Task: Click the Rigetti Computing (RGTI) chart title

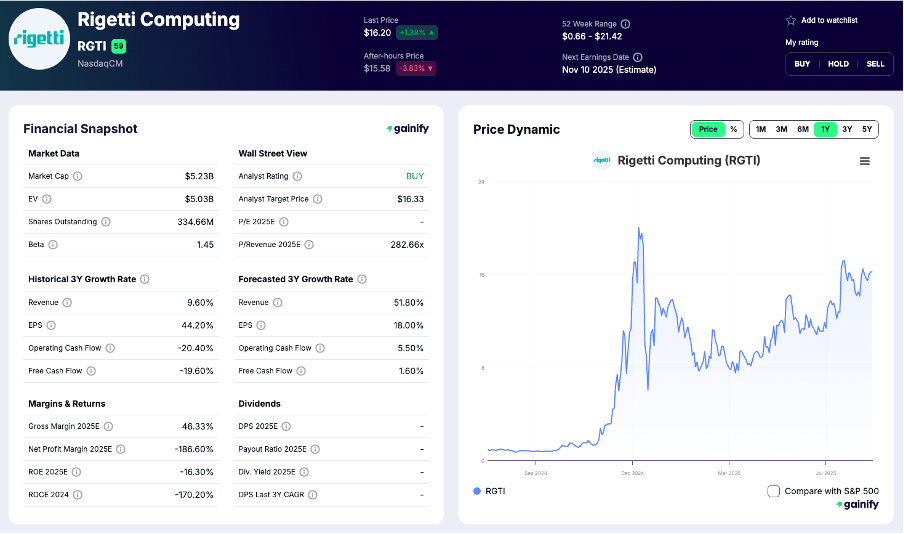Action: click(688, 160)
